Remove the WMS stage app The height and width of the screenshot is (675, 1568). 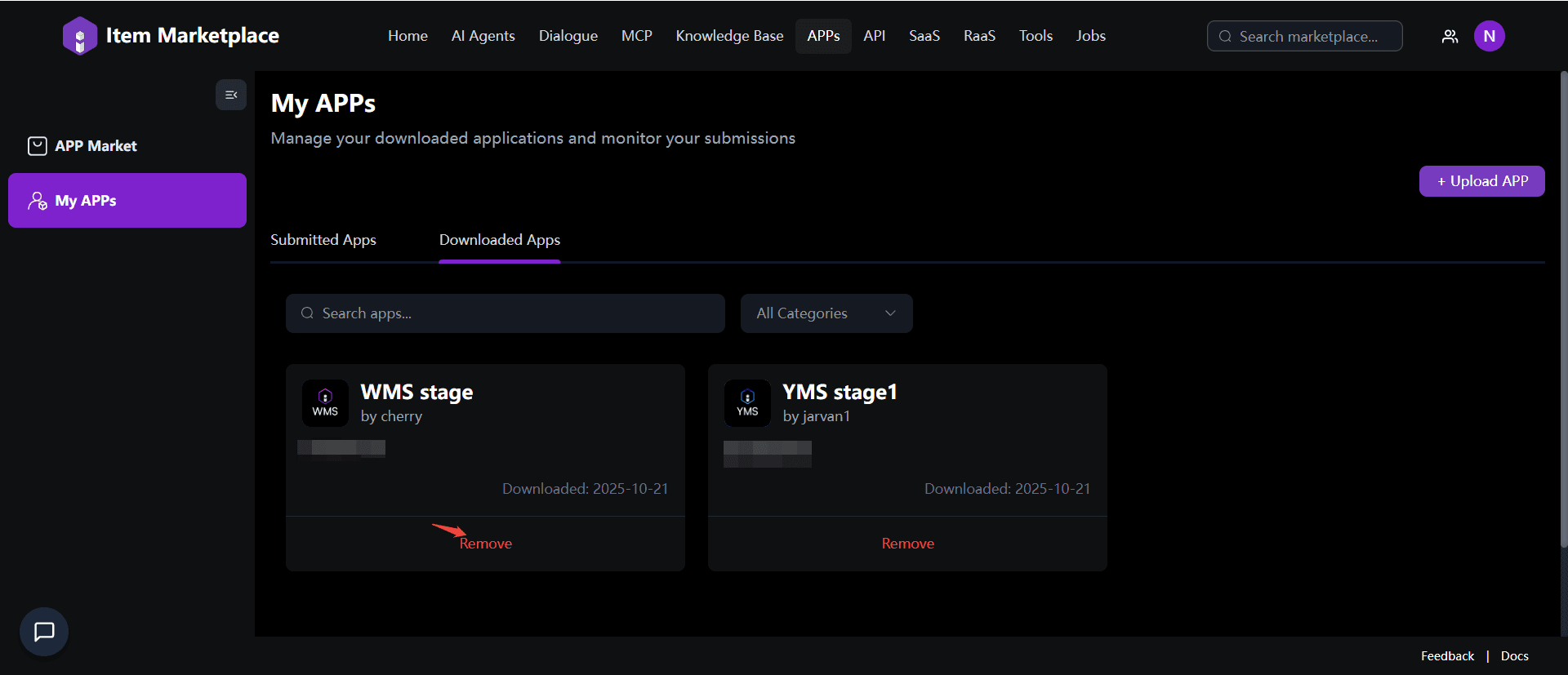pos(486,544)
